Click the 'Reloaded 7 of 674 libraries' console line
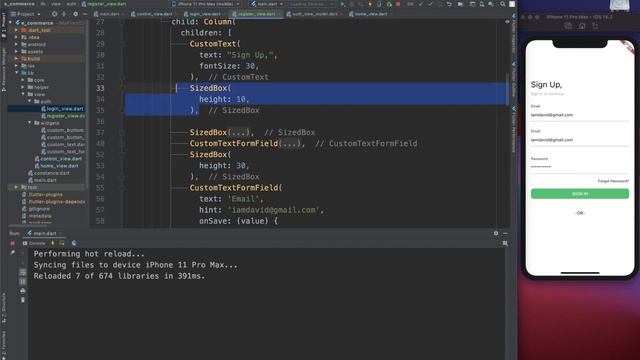The image size is (640, 360). 119,276
